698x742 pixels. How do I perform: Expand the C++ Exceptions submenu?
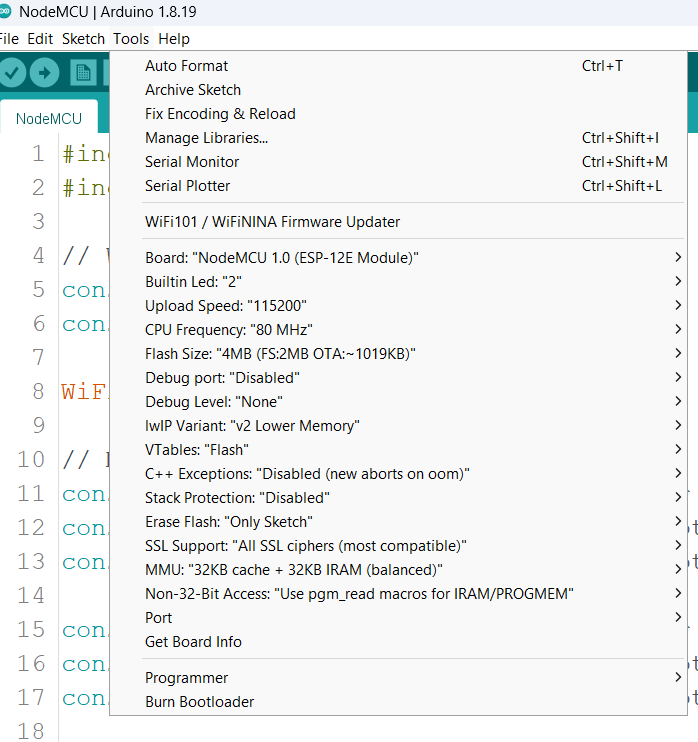(x=398, y=474)
